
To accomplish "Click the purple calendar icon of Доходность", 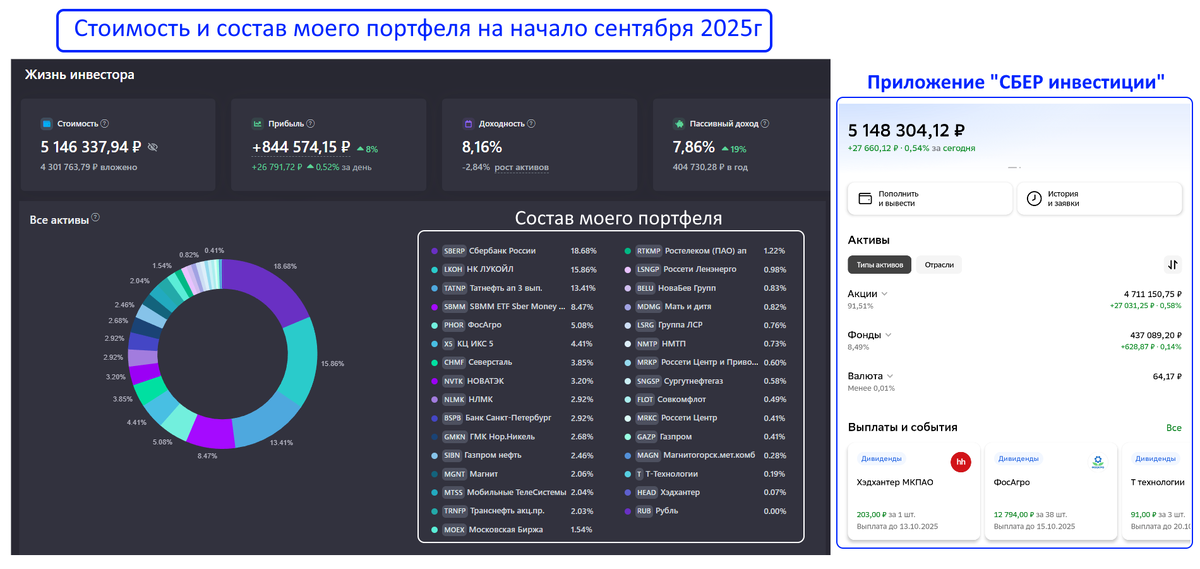I will pyautogui.click(x=468, y=124).
